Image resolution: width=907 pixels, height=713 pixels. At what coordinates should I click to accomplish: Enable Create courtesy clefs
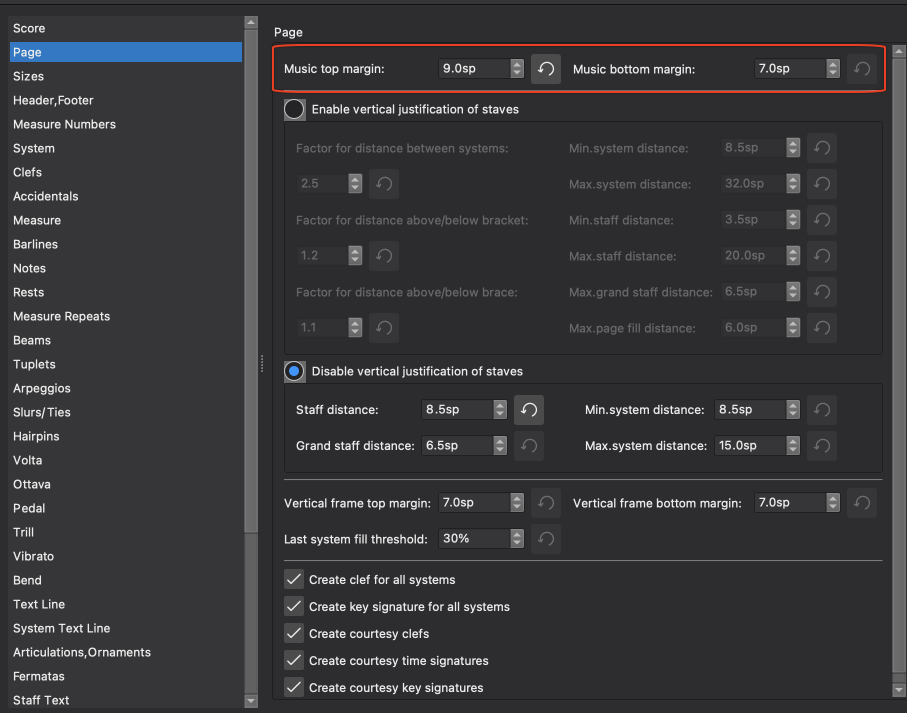[x=294, y=633]
